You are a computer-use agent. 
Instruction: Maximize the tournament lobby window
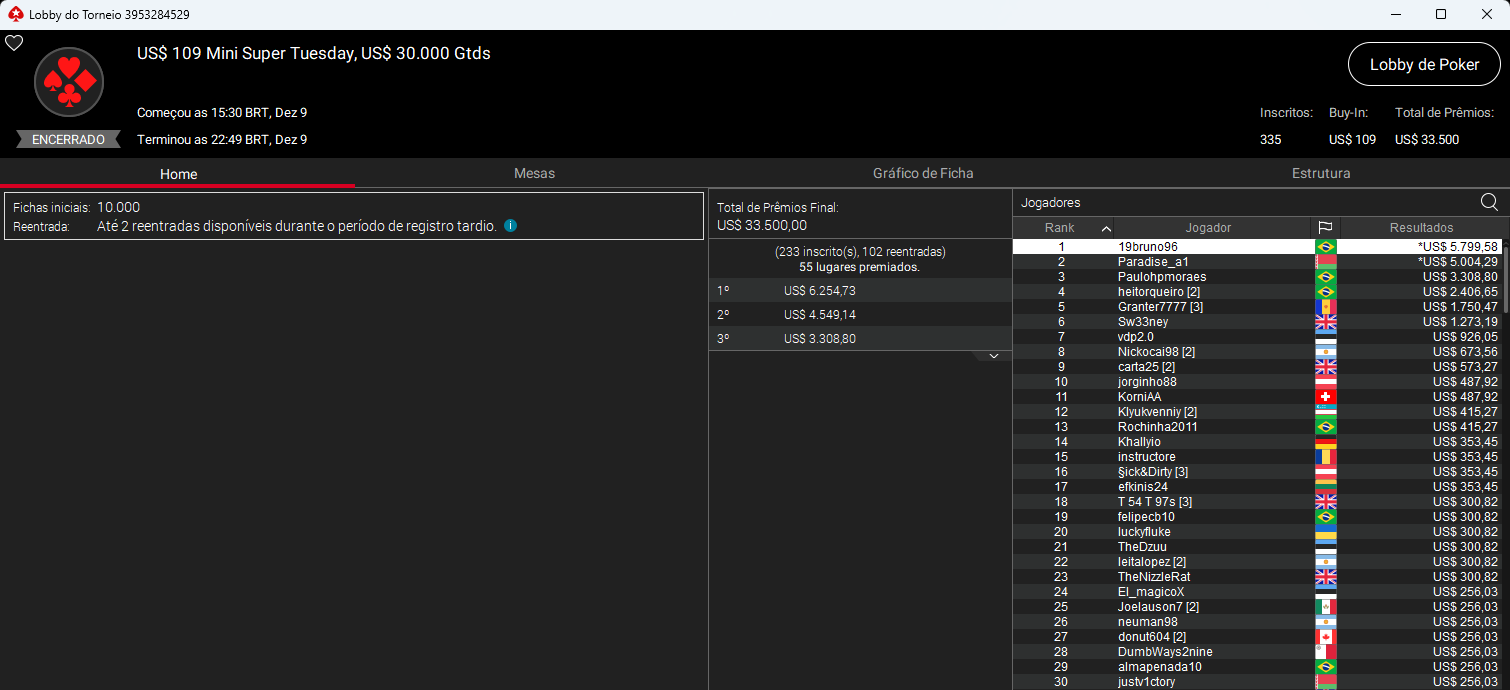pyautogui.click(x=1441, y=14)
